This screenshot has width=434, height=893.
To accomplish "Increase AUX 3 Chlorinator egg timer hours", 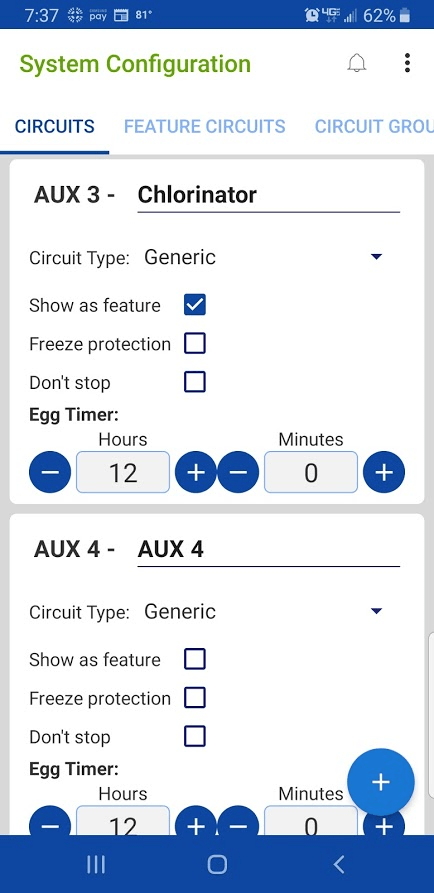I will coord(195,472).
